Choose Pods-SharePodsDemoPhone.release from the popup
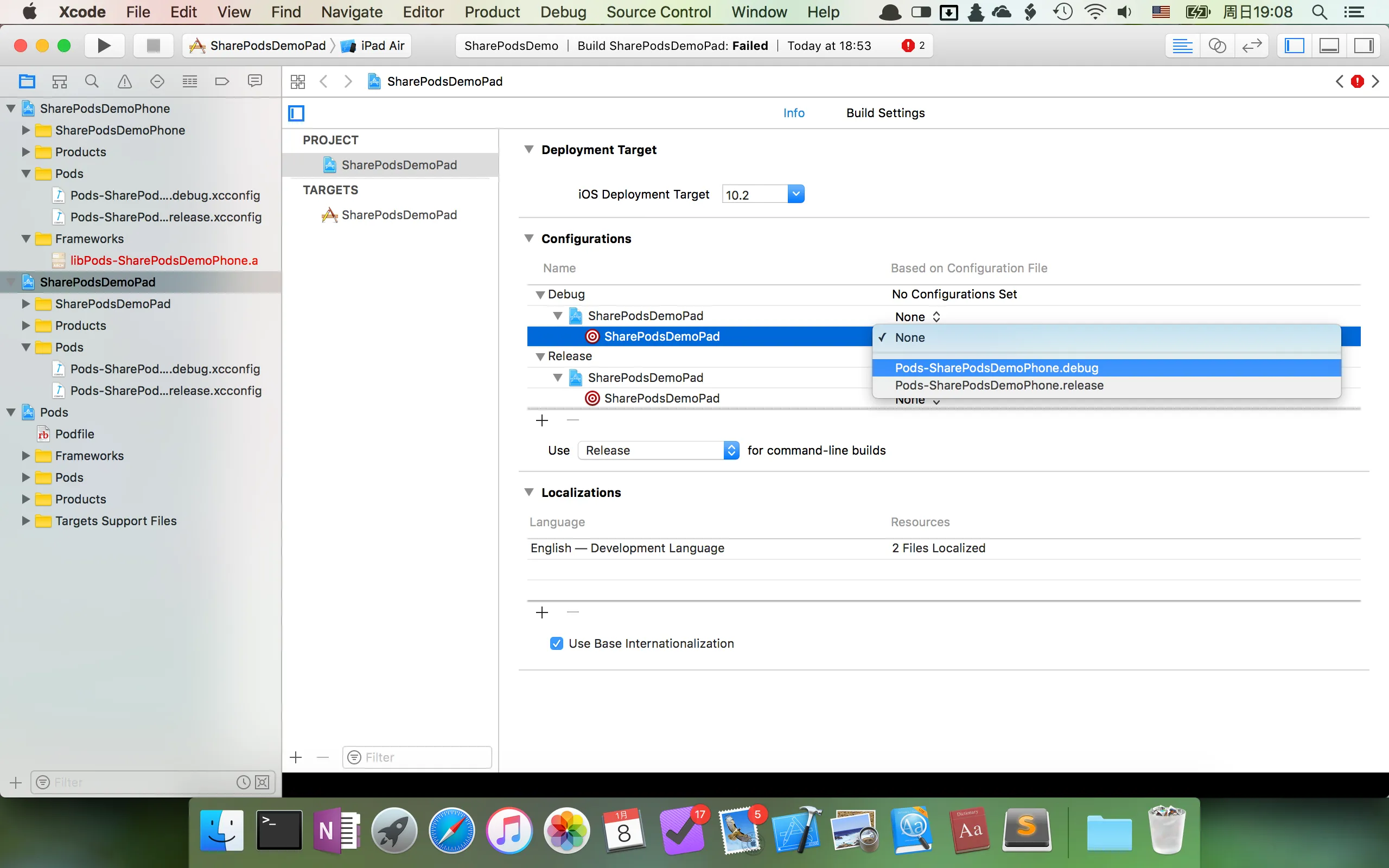Screen dimensions: 1389x868 click(x=1106, y=386)
